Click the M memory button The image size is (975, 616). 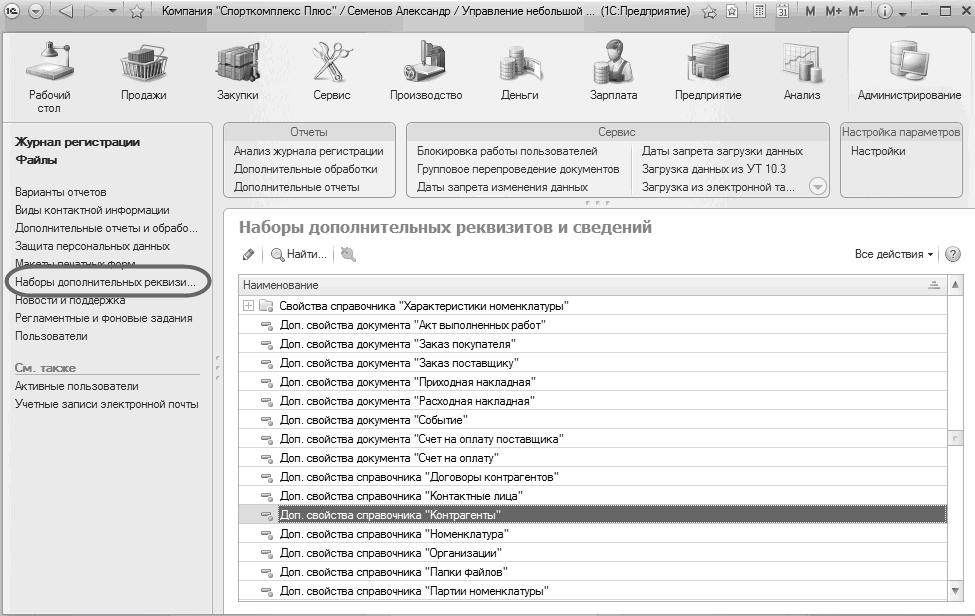pos(810,11)
